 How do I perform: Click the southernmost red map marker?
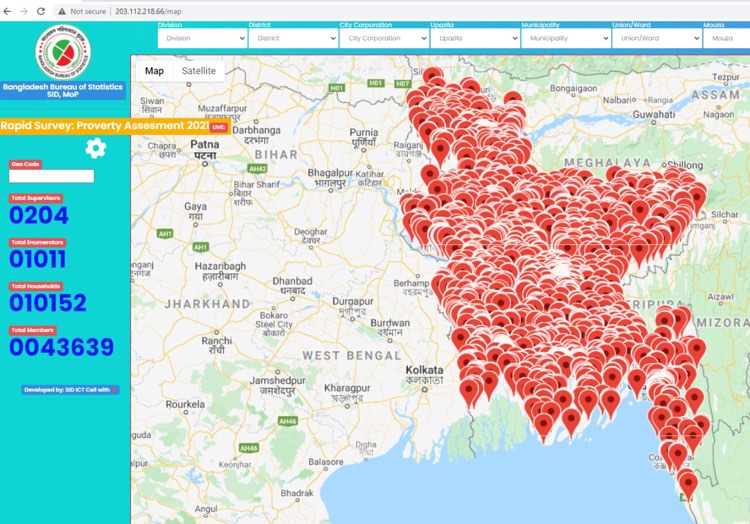coord(688,484)
